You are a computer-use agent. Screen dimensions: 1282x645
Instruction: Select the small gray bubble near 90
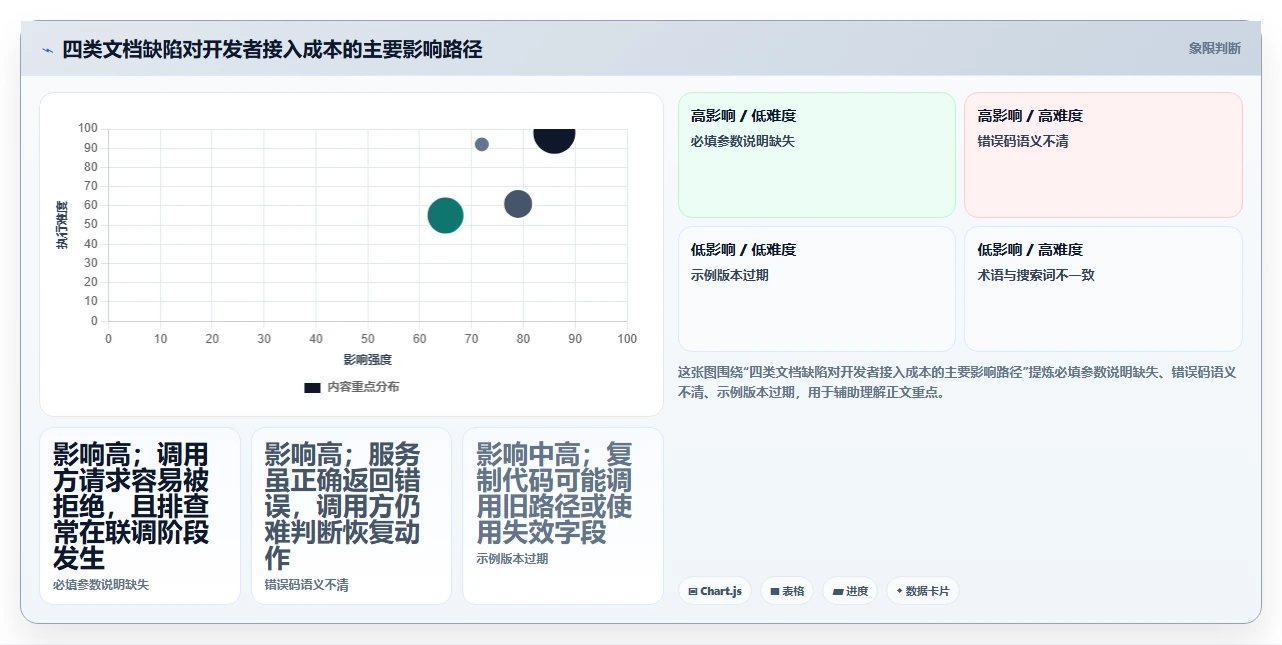pyautogui.click(x=481, y=144)
